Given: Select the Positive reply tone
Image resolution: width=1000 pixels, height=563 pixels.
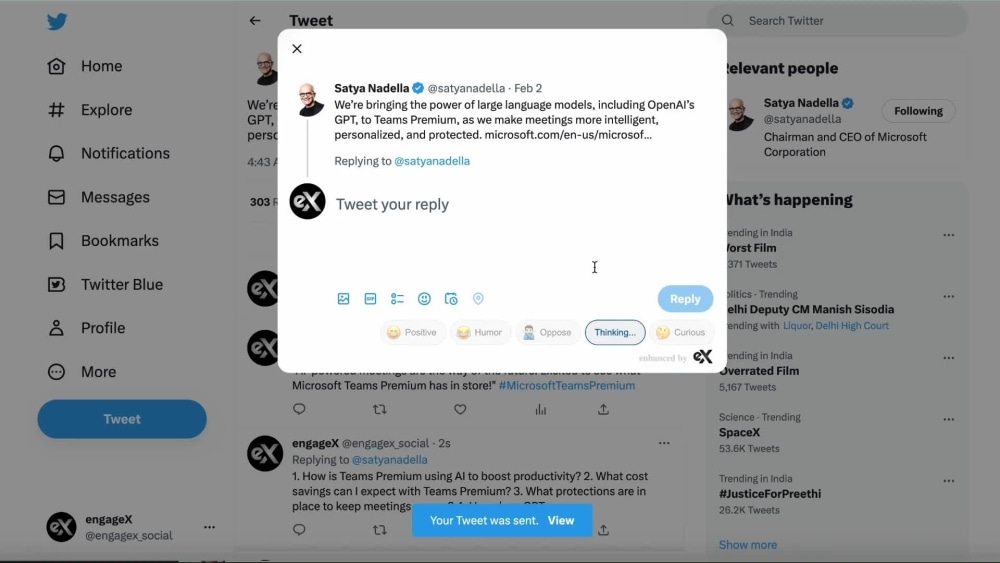Looking at the screenshot, I should click(412, 332).
